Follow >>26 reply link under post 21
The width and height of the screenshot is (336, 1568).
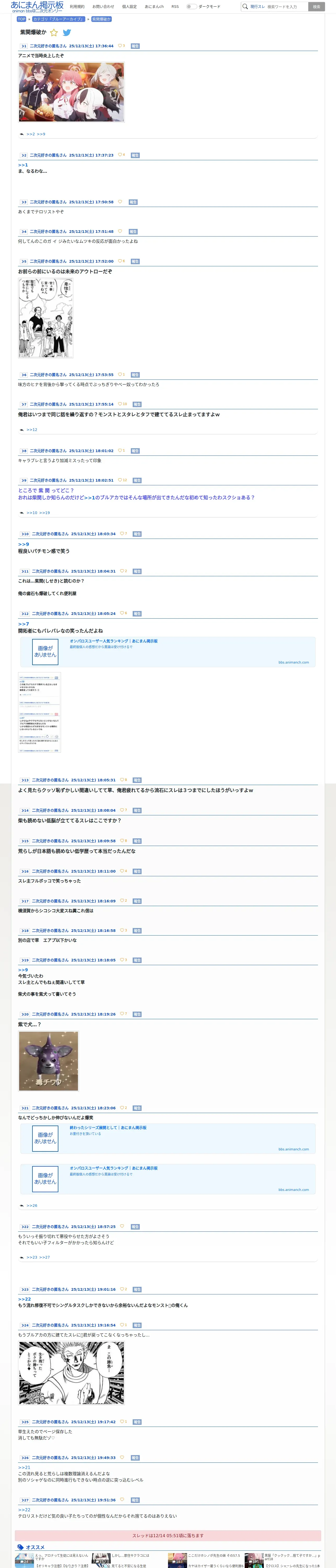point(32,1206)
